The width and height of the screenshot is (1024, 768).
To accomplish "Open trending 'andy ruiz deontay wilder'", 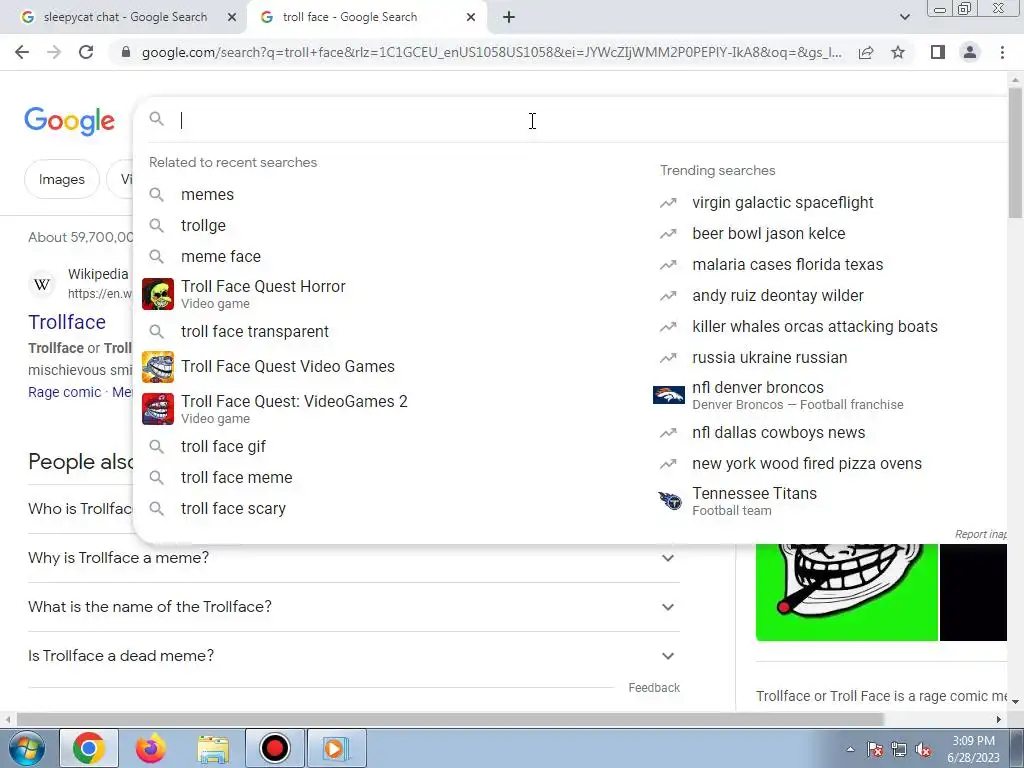I will [778, 296].
